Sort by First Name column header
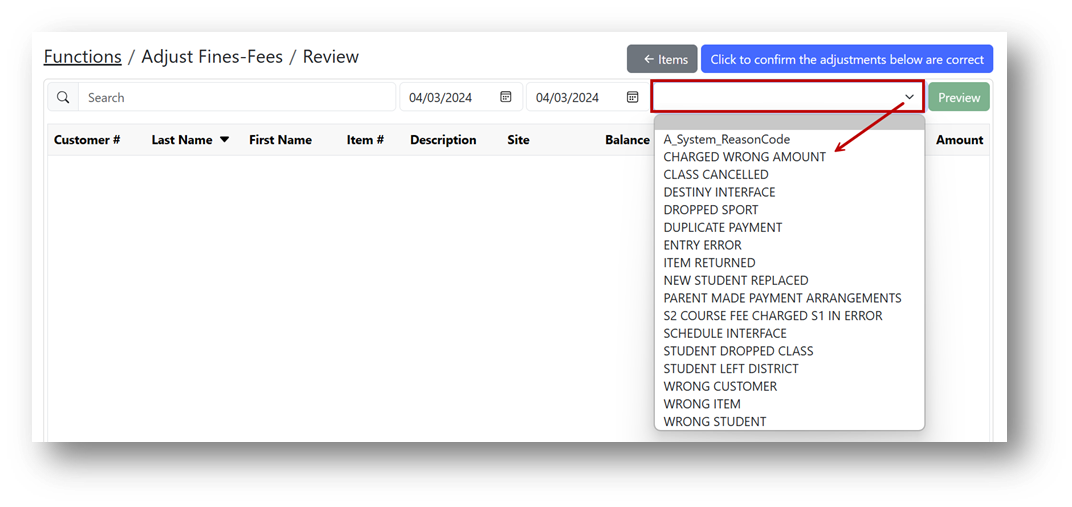Viewport: 1072px width, 507px height. pyautogui.click(x=280, y=140)
